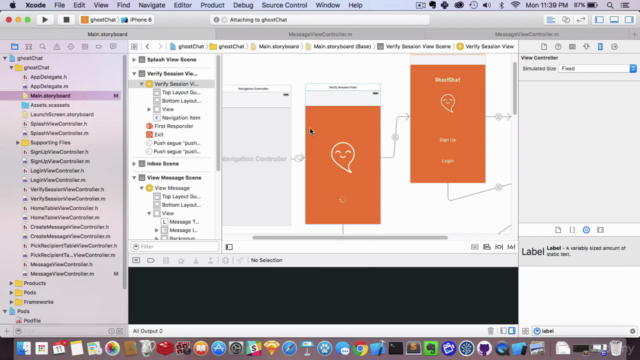The width and height of the screenshot is (640, 360).
Task: Collapse the View Message Scene
Action: click(134, 178)
